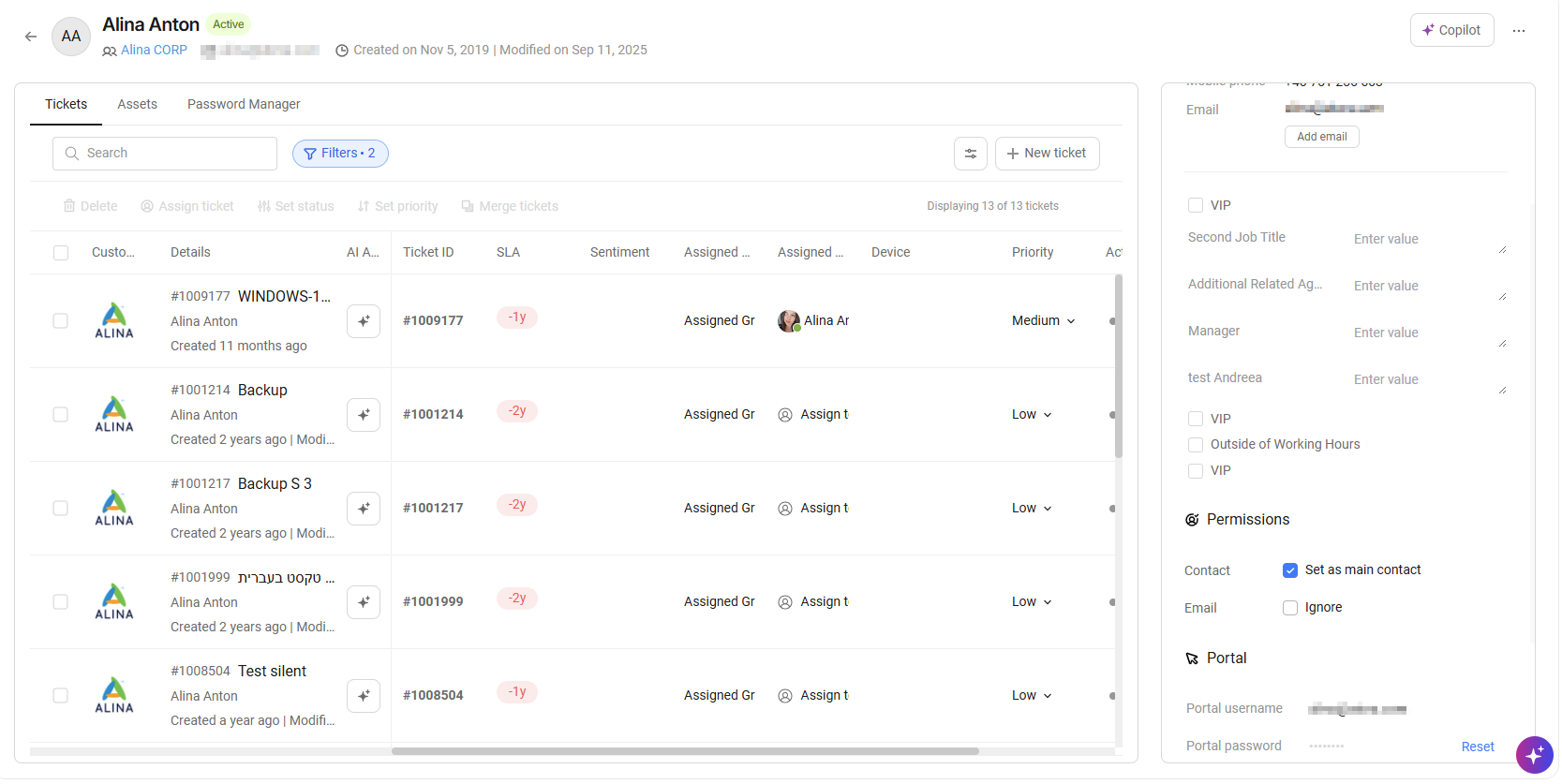Create a New ticket

tap(1047, 154)
